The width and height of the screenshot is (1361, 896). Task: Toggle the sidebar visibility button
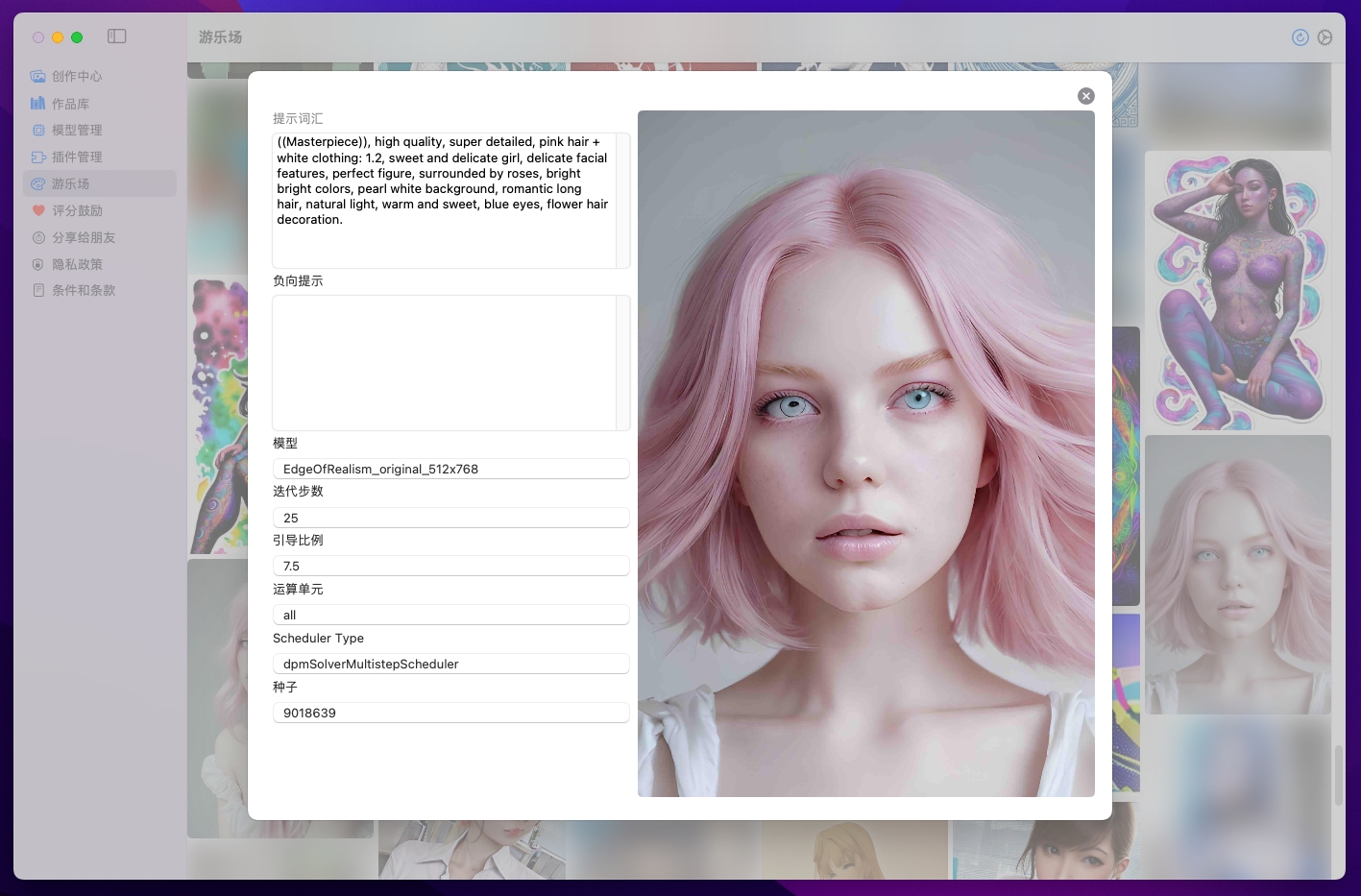117,36
